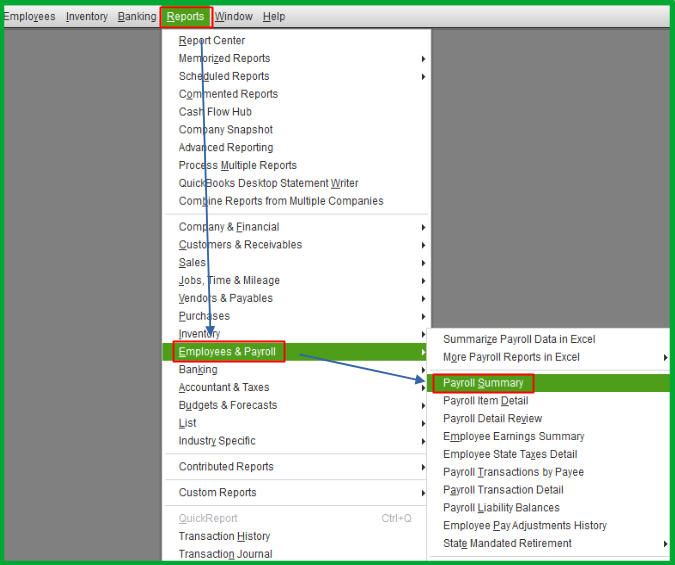Expand Memorized Reports submenu arrow
The width and height of the screenshot is (675, 565).
423,59
